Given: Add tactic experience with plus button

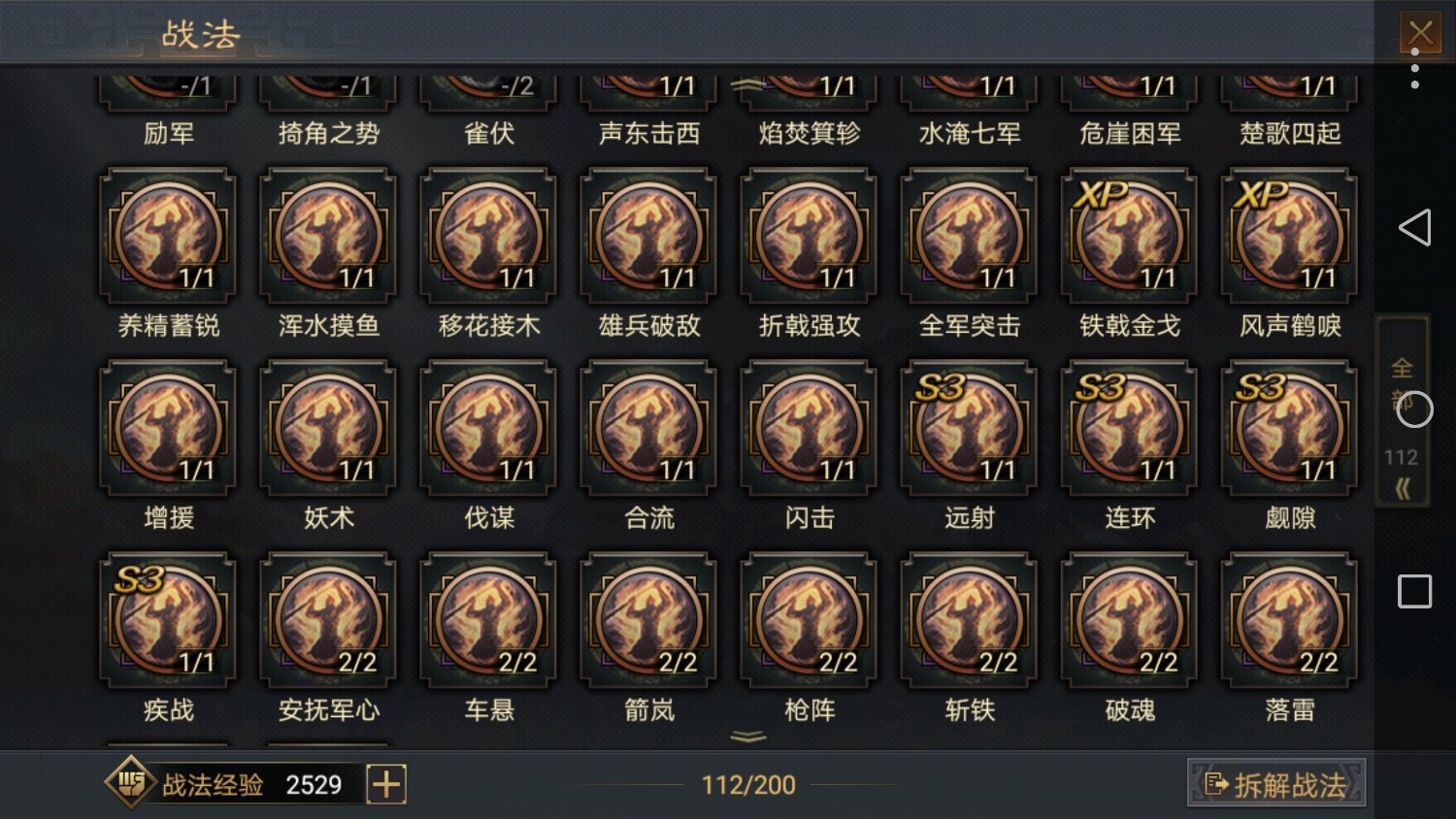Looking at the screenshot, I should (x=386, y=784).
